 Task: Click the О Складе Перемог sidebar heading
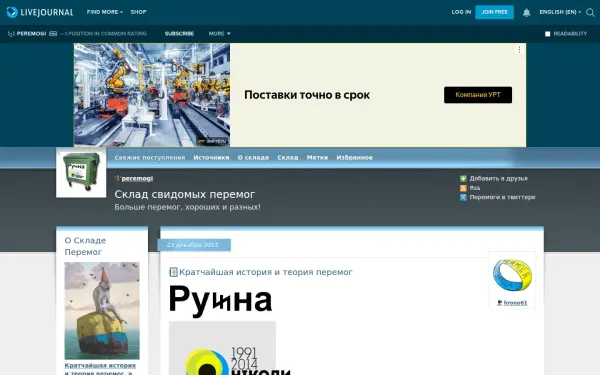point(85,246)
